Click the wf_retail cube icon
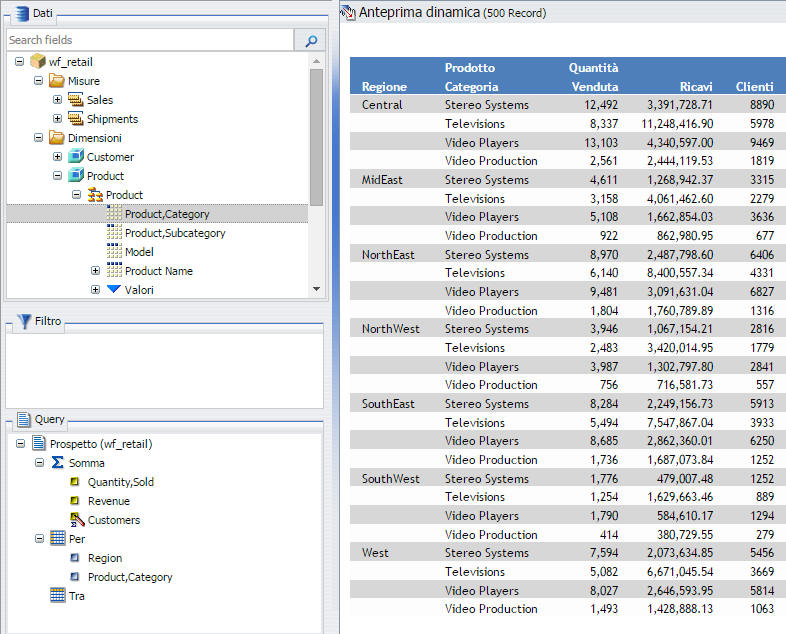The width and height of the screenshot is (786, 634). (x=38, y=62)
